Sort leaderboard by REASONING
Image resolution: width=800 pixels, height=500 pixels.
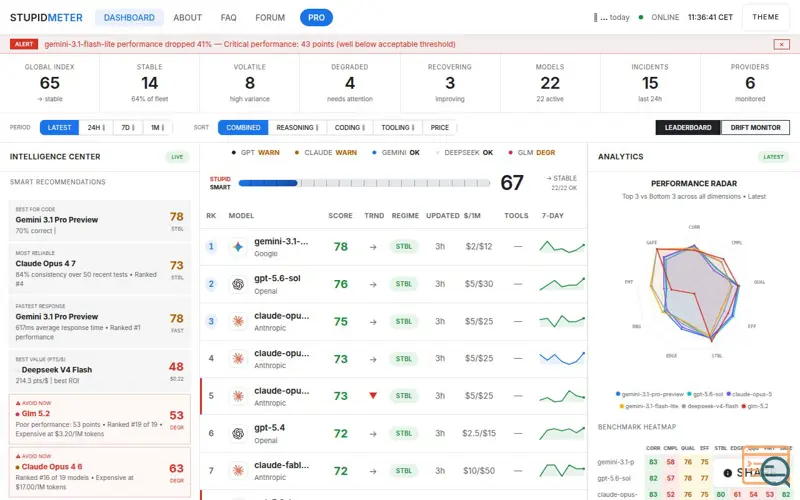pyautogui.click(x=297, y=128)
